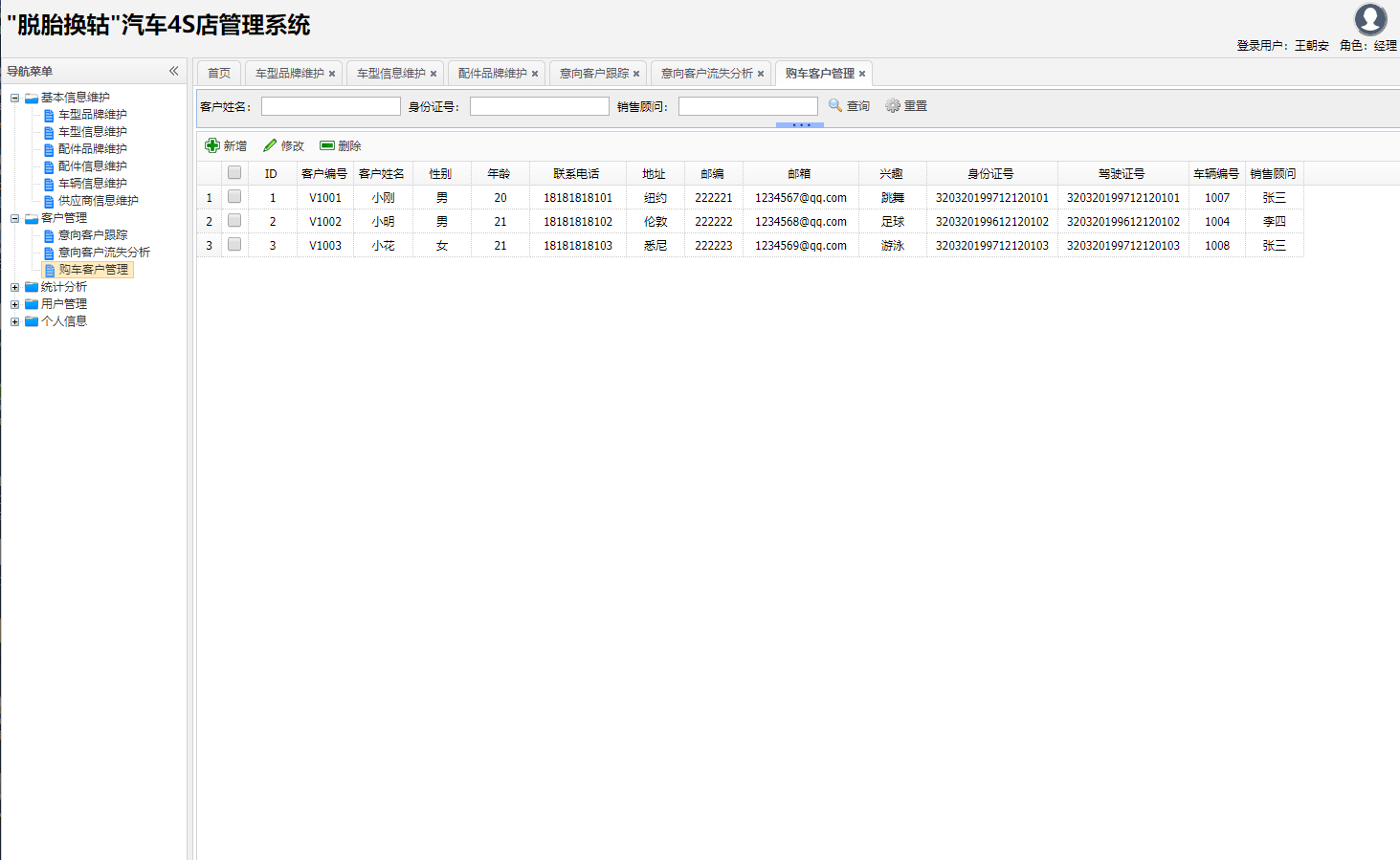
Task: Click the pencil icon for 修改
Action: click(270, 145)
